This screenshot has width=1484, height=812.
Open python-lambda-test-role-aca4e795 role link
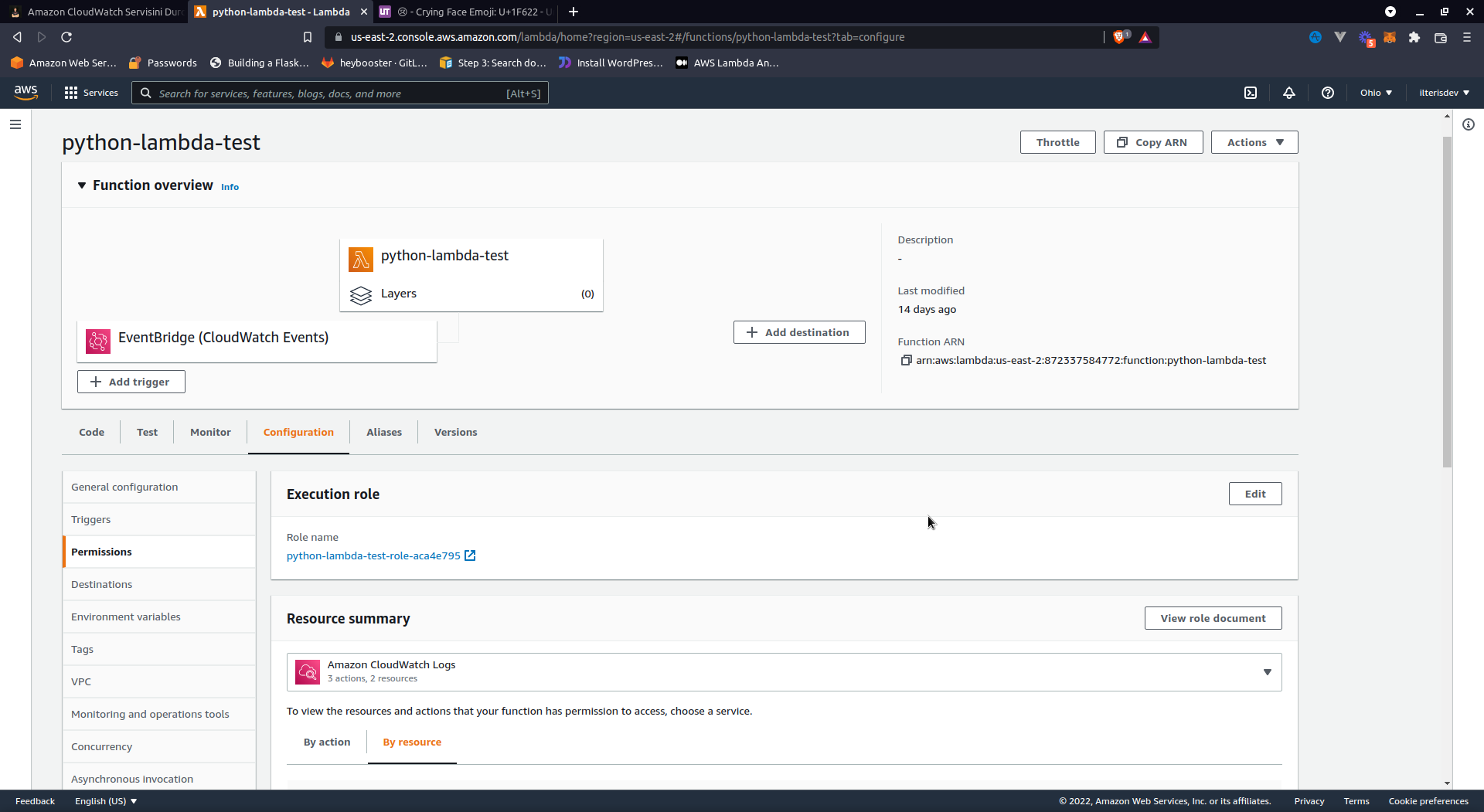[x=373, y=555]
